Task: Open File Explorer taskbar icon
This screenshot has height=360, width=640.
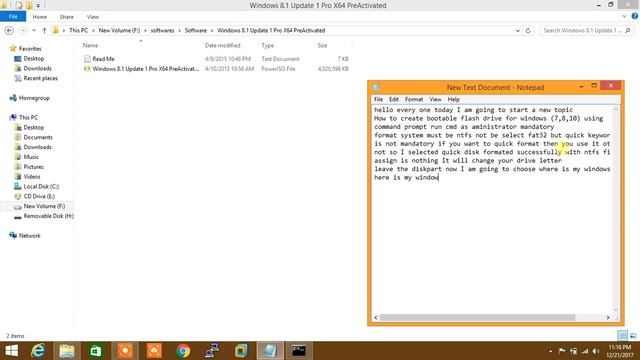Action: pyautogui.click(x=67, y=351)
